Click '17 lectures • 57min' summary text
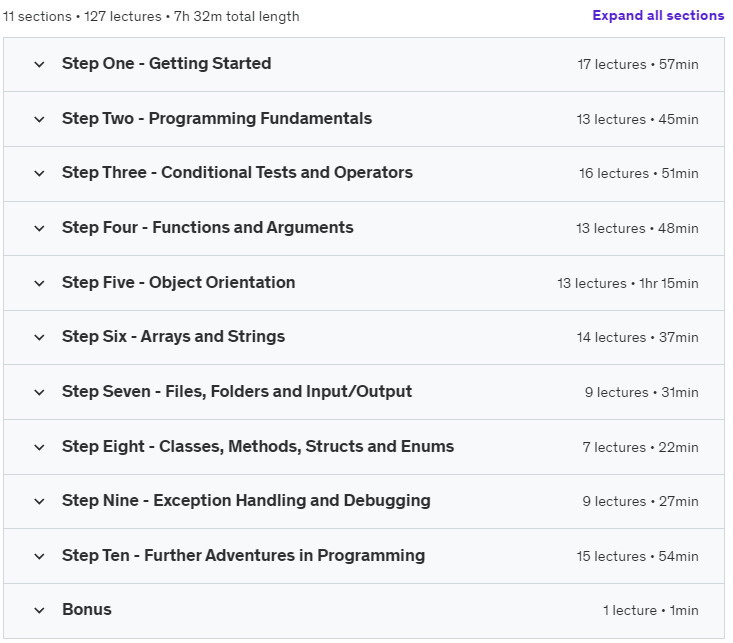The width and height of the screenshot is (733, 643). pos(638,65)
